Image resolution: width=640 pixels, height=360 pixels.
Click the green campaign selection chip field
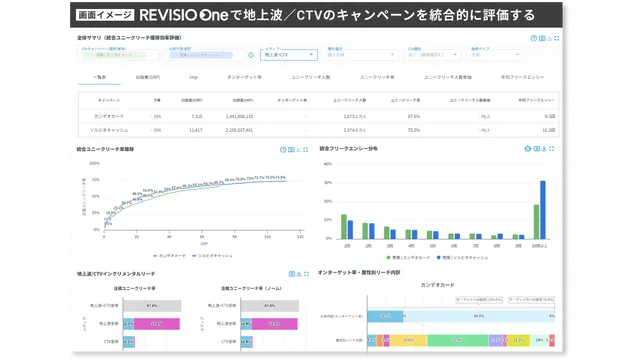118,55
